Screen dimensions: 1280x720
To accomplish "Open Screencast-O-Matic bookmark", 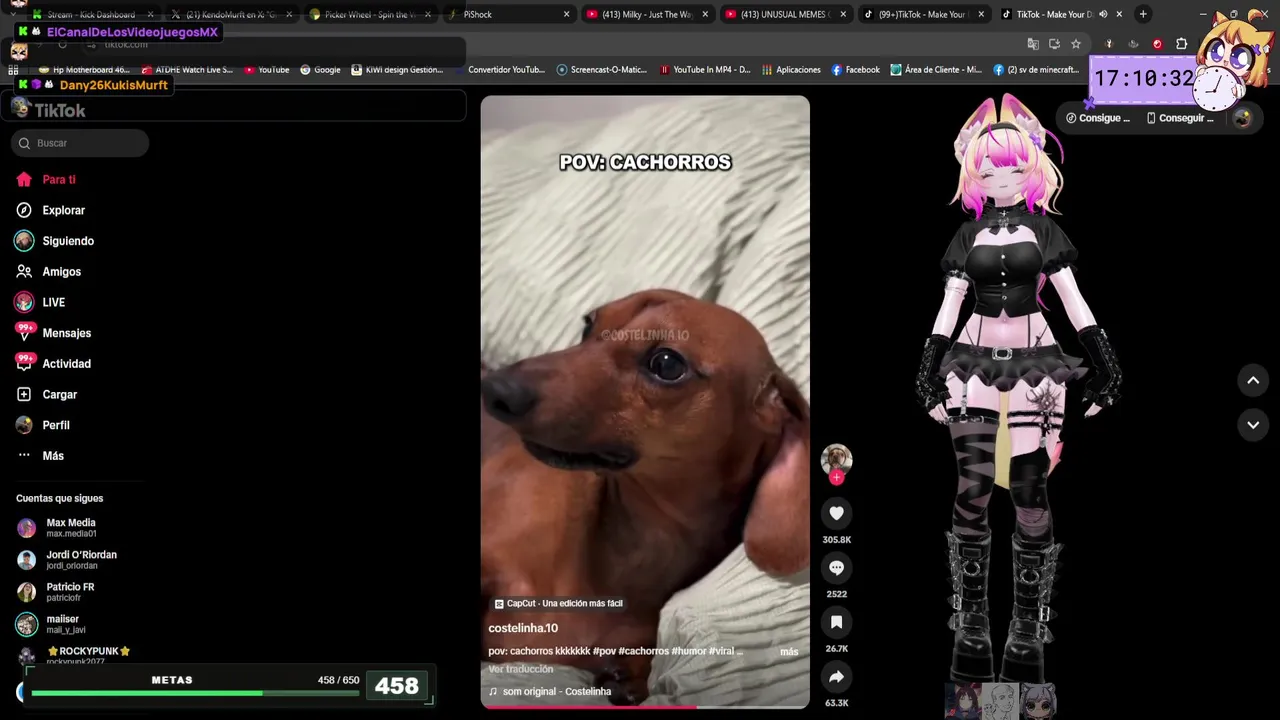I will point(602,70).
